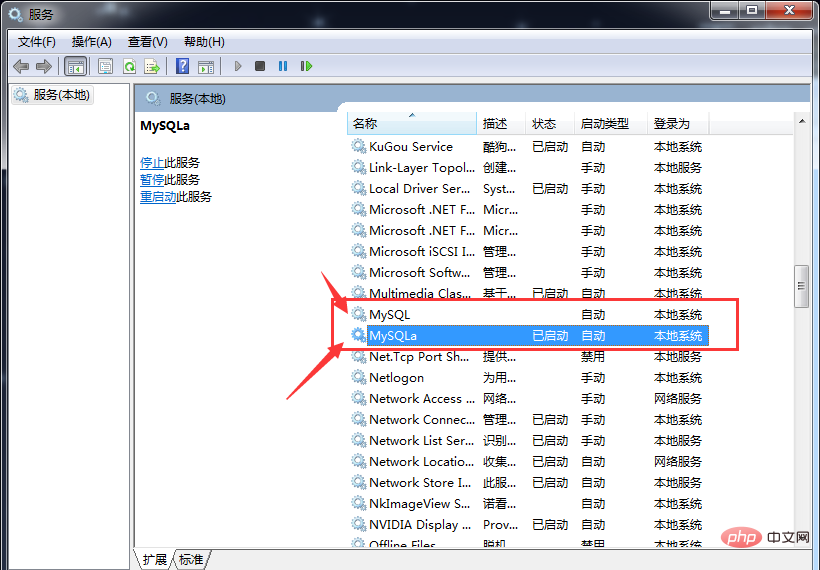820x570 pixels.
Task: Click the gear icon beside Netlogon
Action: tap(358, 377)
